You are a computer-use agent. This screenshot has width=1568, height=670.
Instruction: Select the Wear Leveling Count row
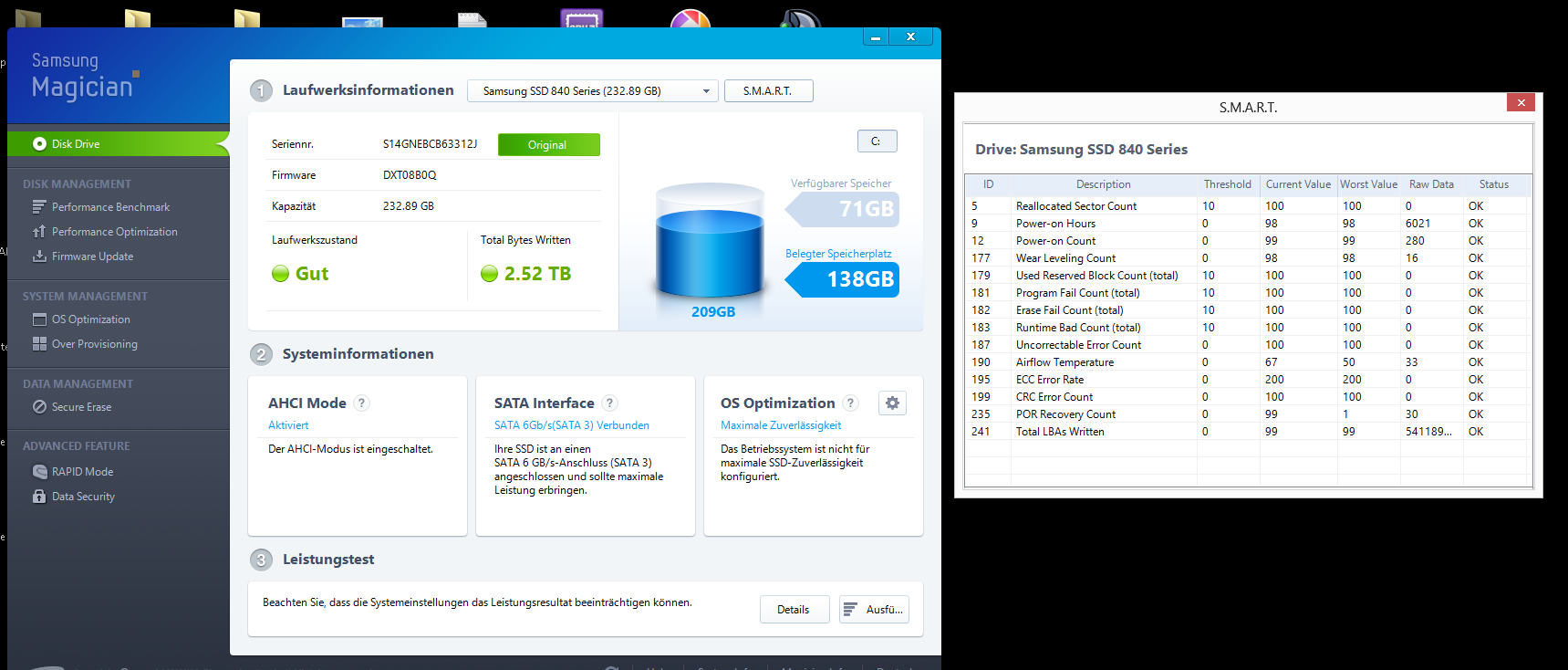tap(1248, 258)
